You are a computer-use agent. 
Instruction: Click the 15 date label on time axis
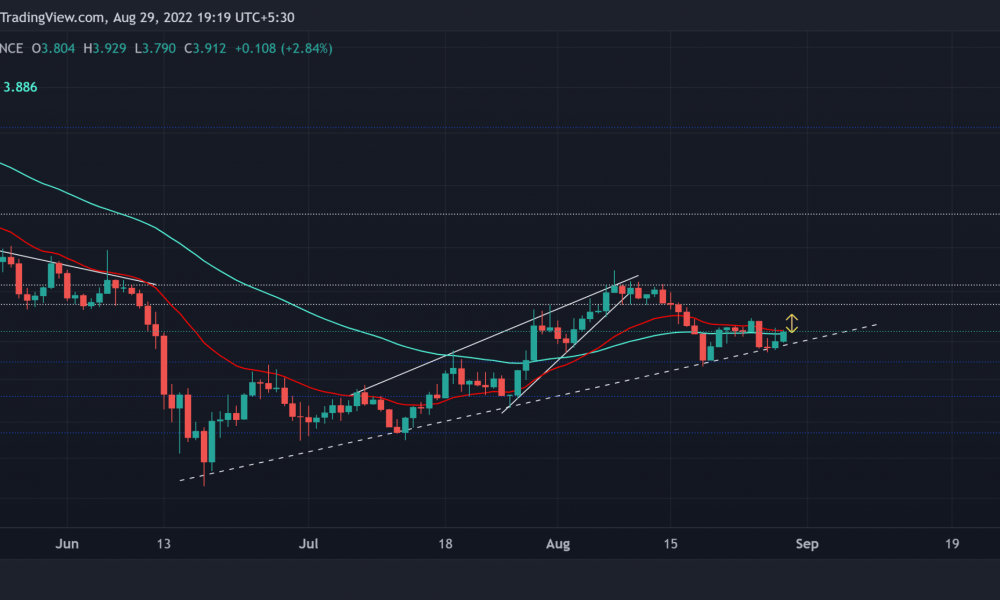[670, 544]
